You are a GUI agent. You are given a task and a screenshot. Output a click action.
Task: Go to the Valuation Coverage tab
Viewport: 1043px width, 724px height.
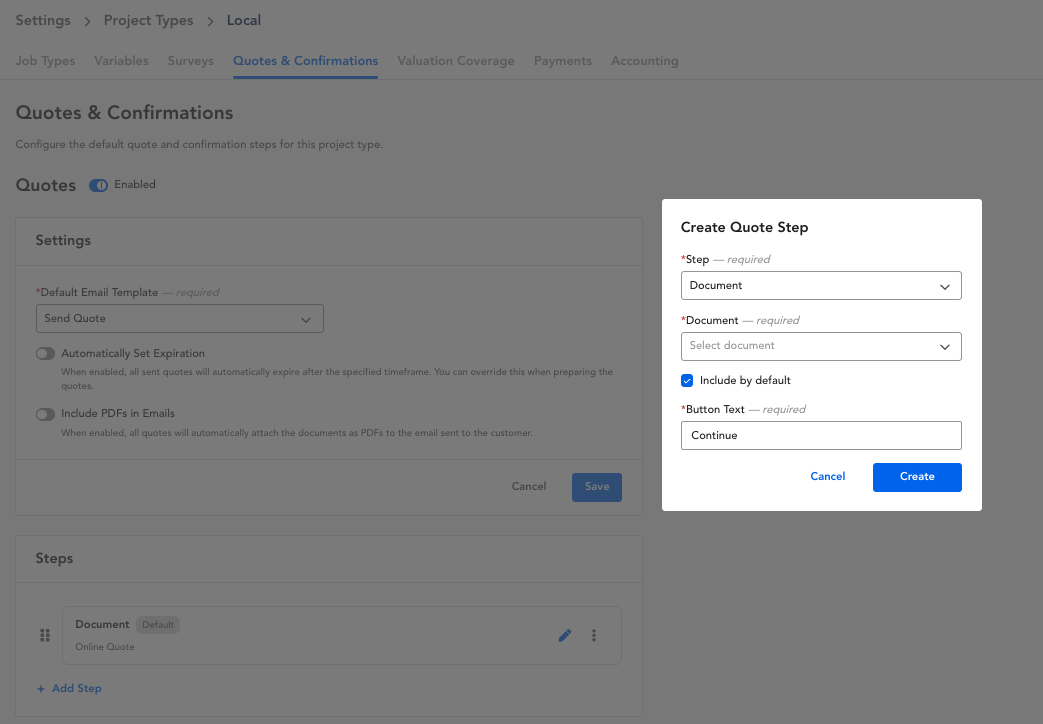(456, 61)
